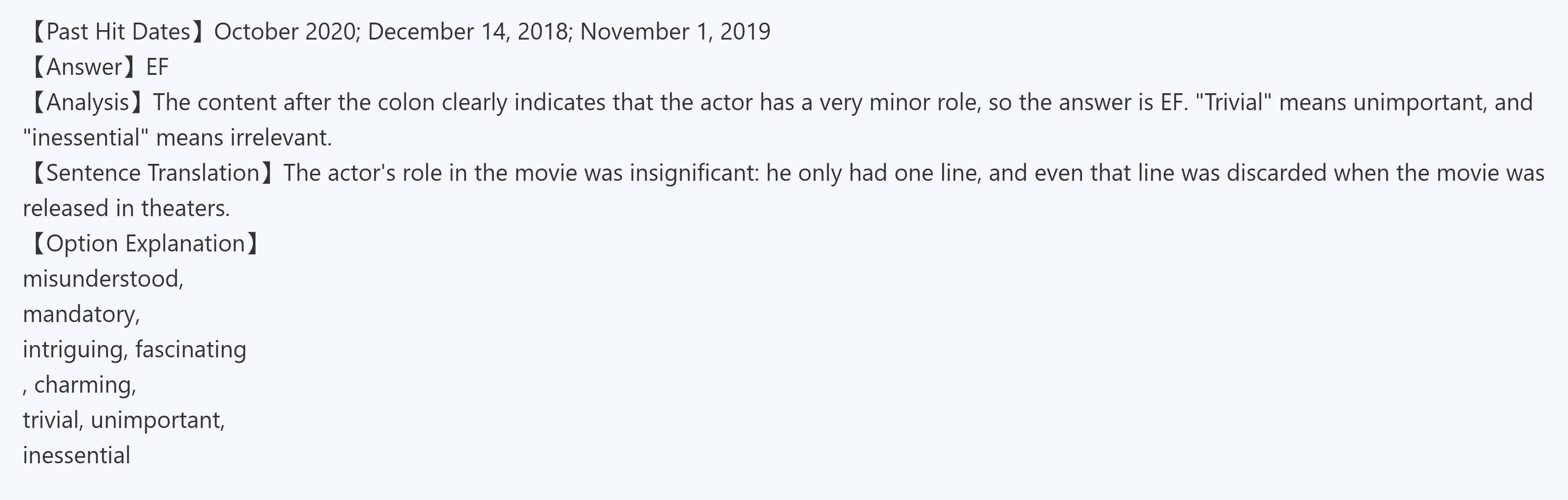Screen dimensions: 1568x500
Task: Click the option word 'mandatory'
Action: [79, 315]
